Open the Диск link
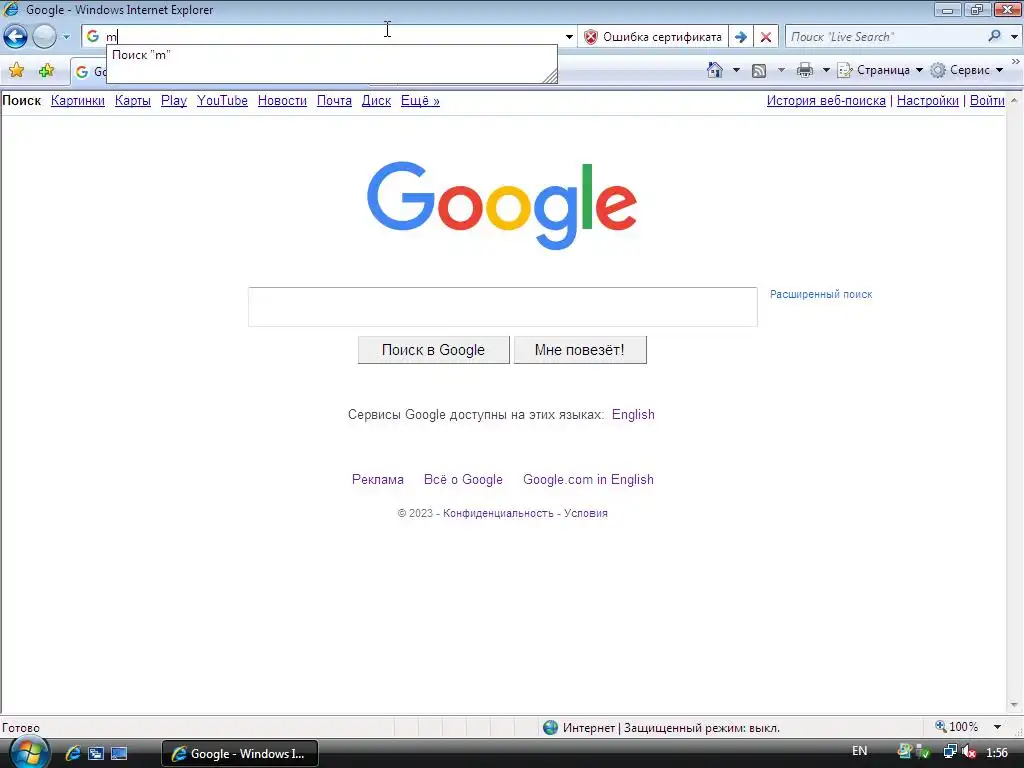Image resolution: width=1024 pixels, height=768 pixels. point(376,101)
